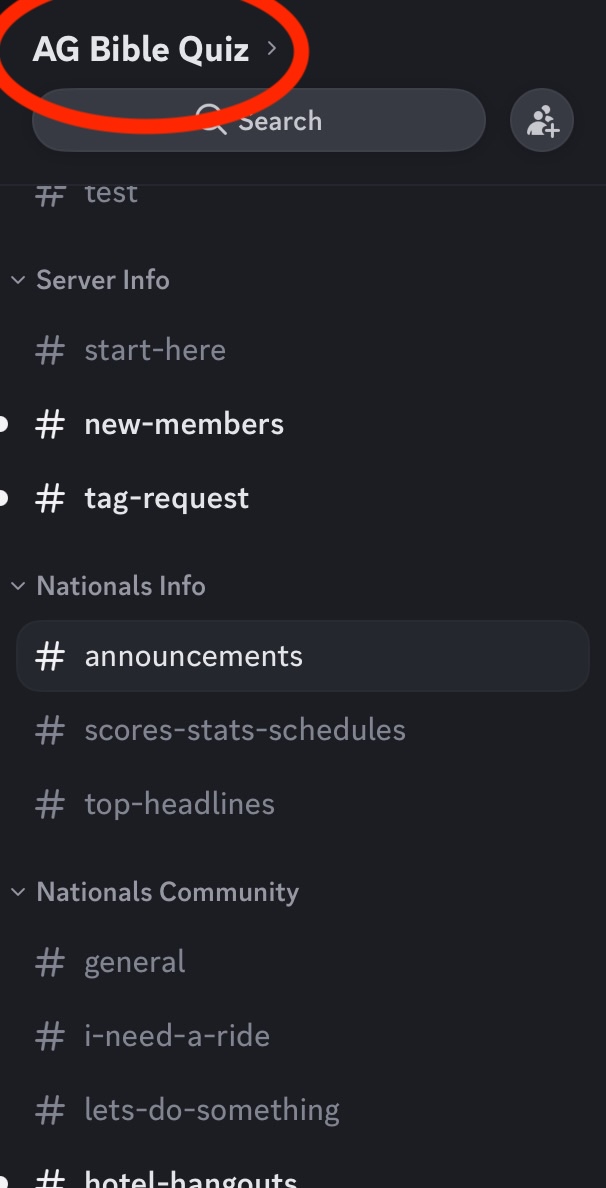This screenshot has width=606, height=1188.
Task: Click hash icon beside start-here
Action: point(50,350)
